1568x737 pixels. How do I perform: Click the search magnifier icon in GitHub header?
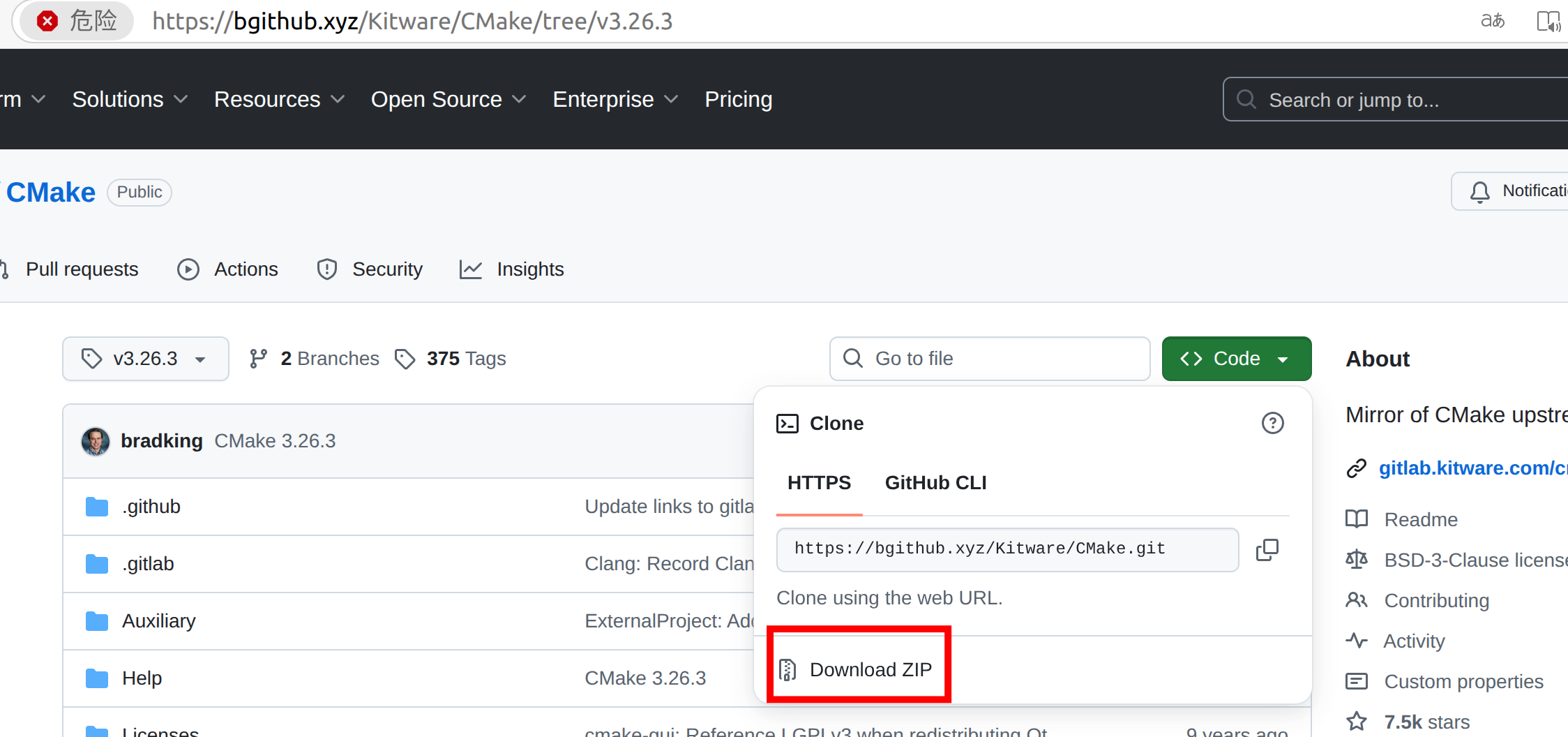(1246, 100)
